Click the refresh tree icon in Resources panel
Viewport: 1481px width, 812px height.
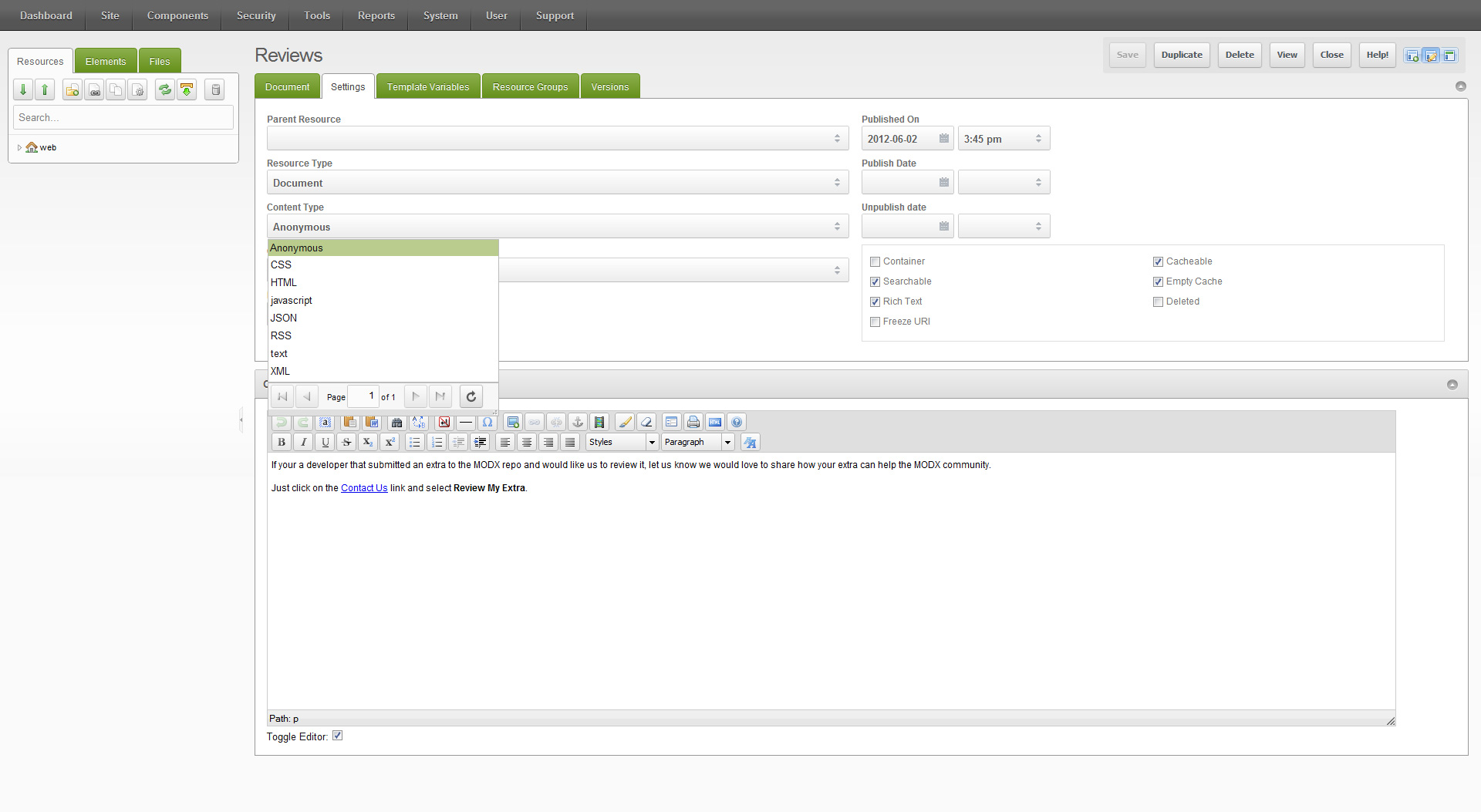[x=164, y=90]
